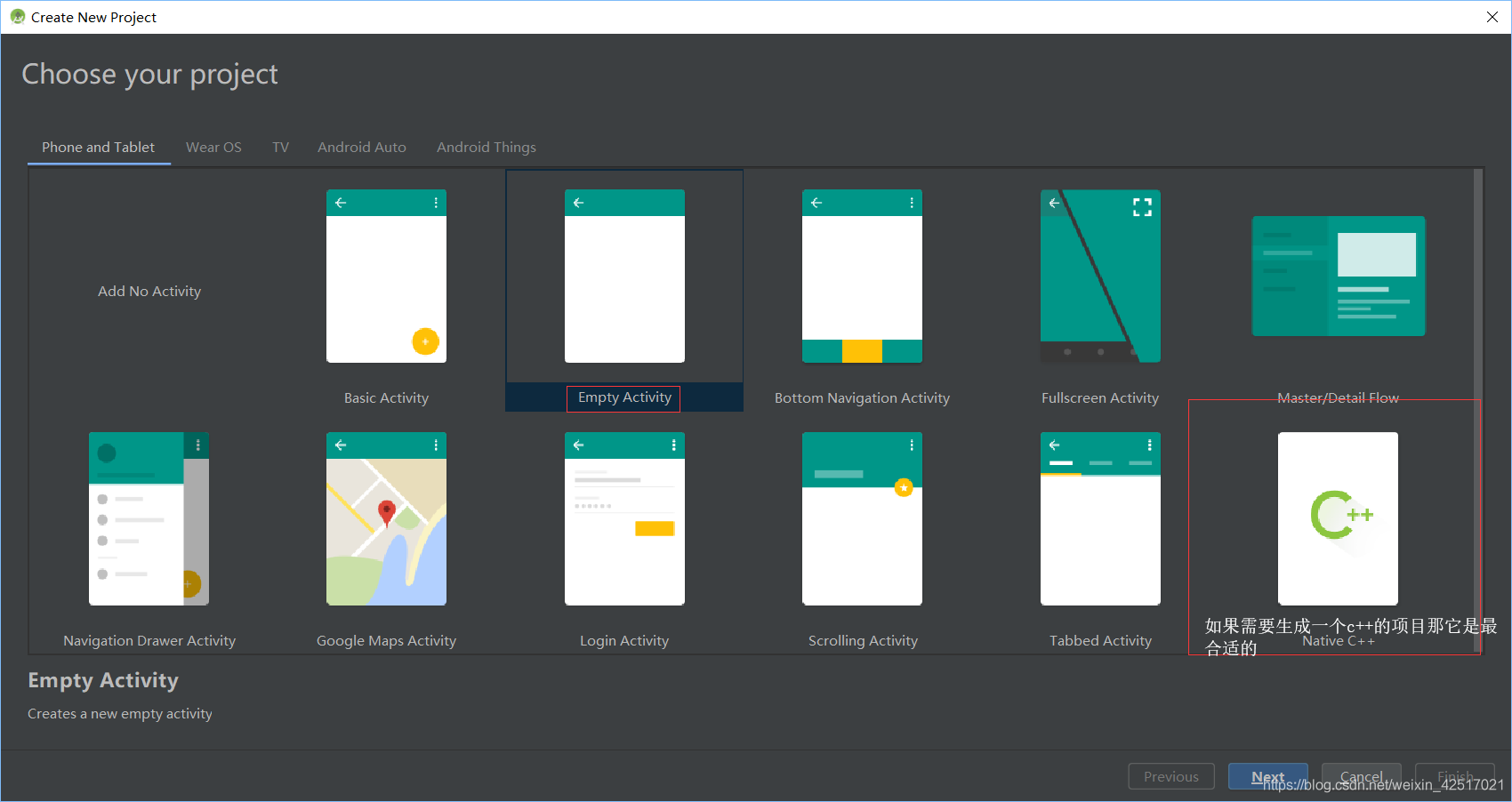Choose the Scrolling Activity template thumbnail
The width and height of the screenshot is (1512, 802).
tap(862, 518)
